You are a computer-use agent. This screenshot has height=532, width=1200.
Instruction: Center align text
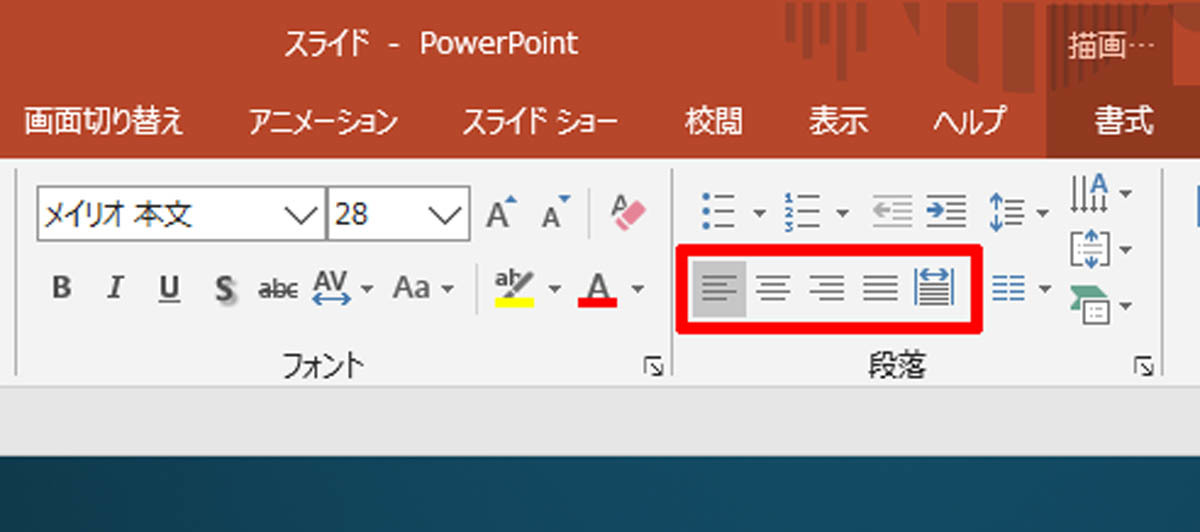pos(773,289)
